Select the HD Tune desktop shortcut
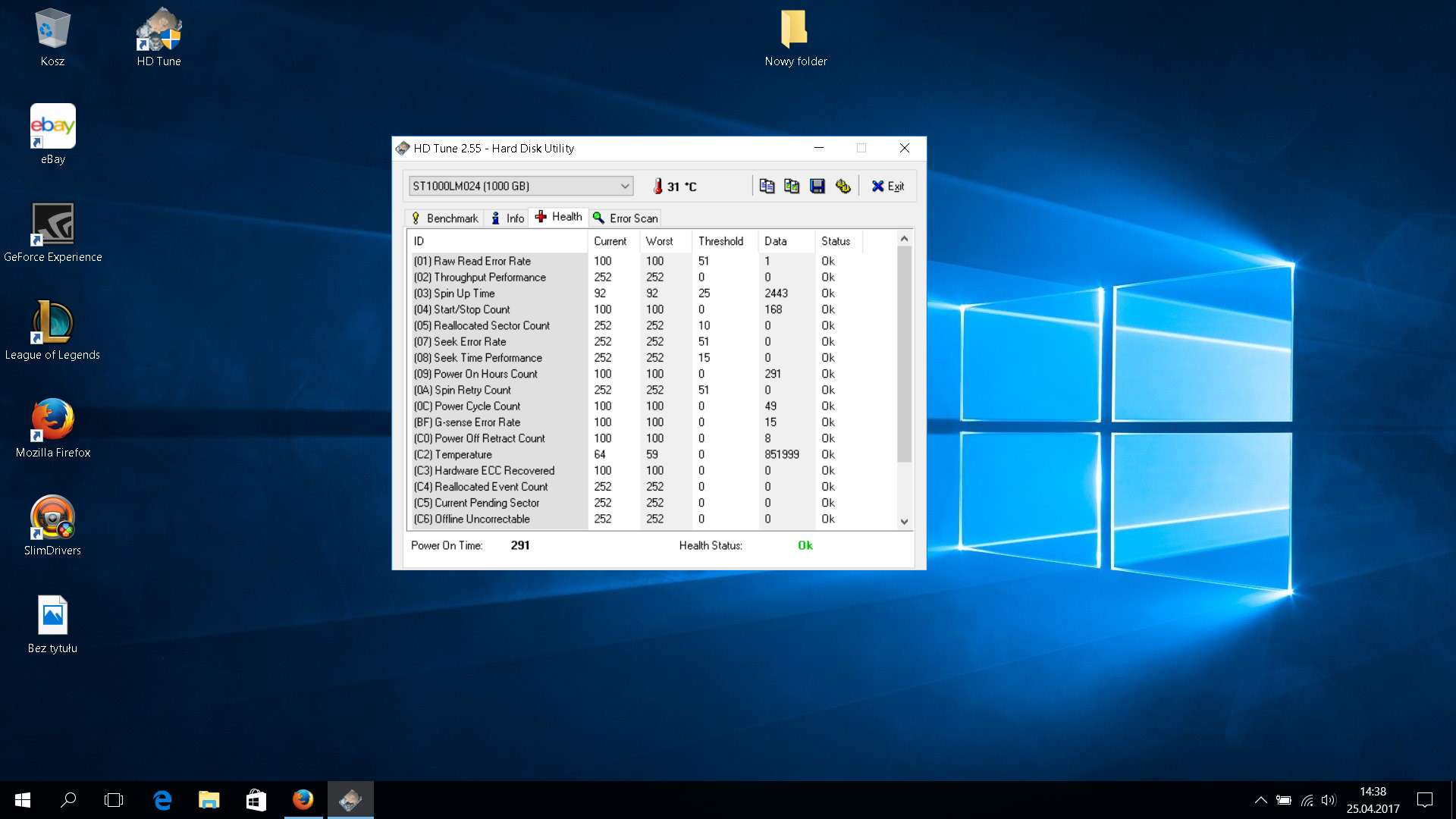The image size is (1456, 819). [x=158, y=38]
